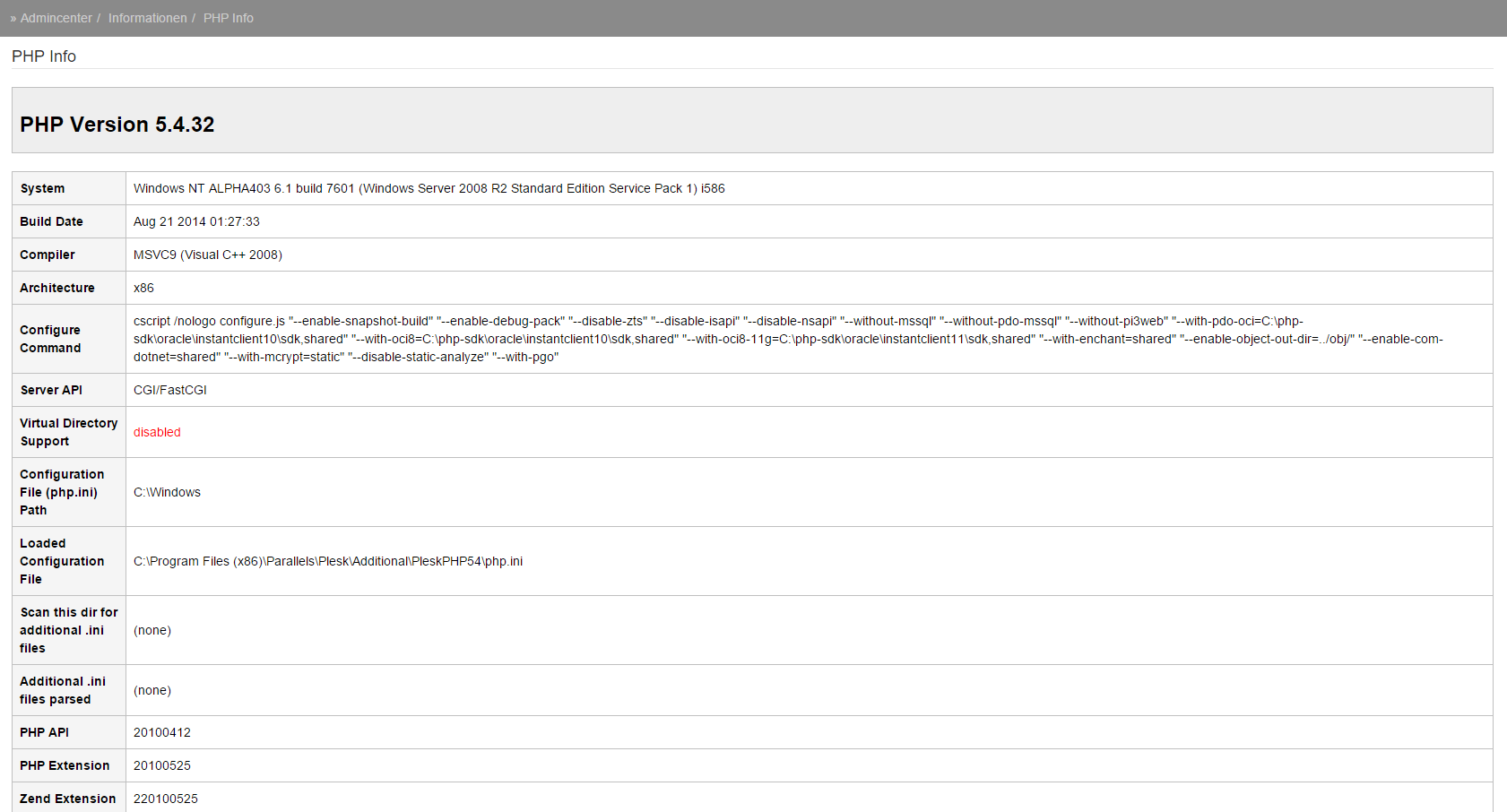Click the Build Date label

pos(51,221)
